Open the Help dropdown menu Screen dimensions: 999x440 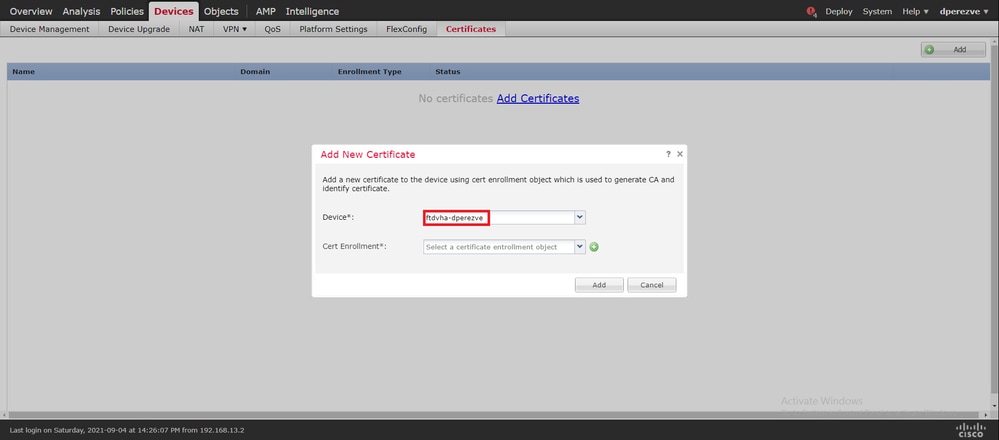coord(915,11)
